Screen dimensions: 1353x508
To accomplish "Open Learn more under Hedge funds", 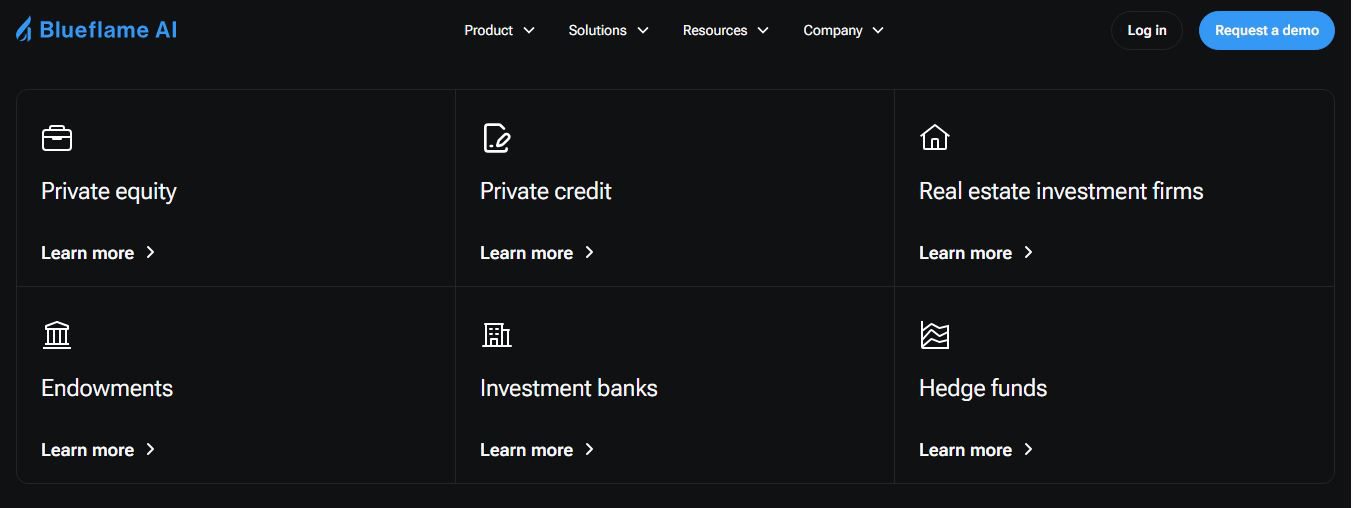I will (x=966, y=450).
